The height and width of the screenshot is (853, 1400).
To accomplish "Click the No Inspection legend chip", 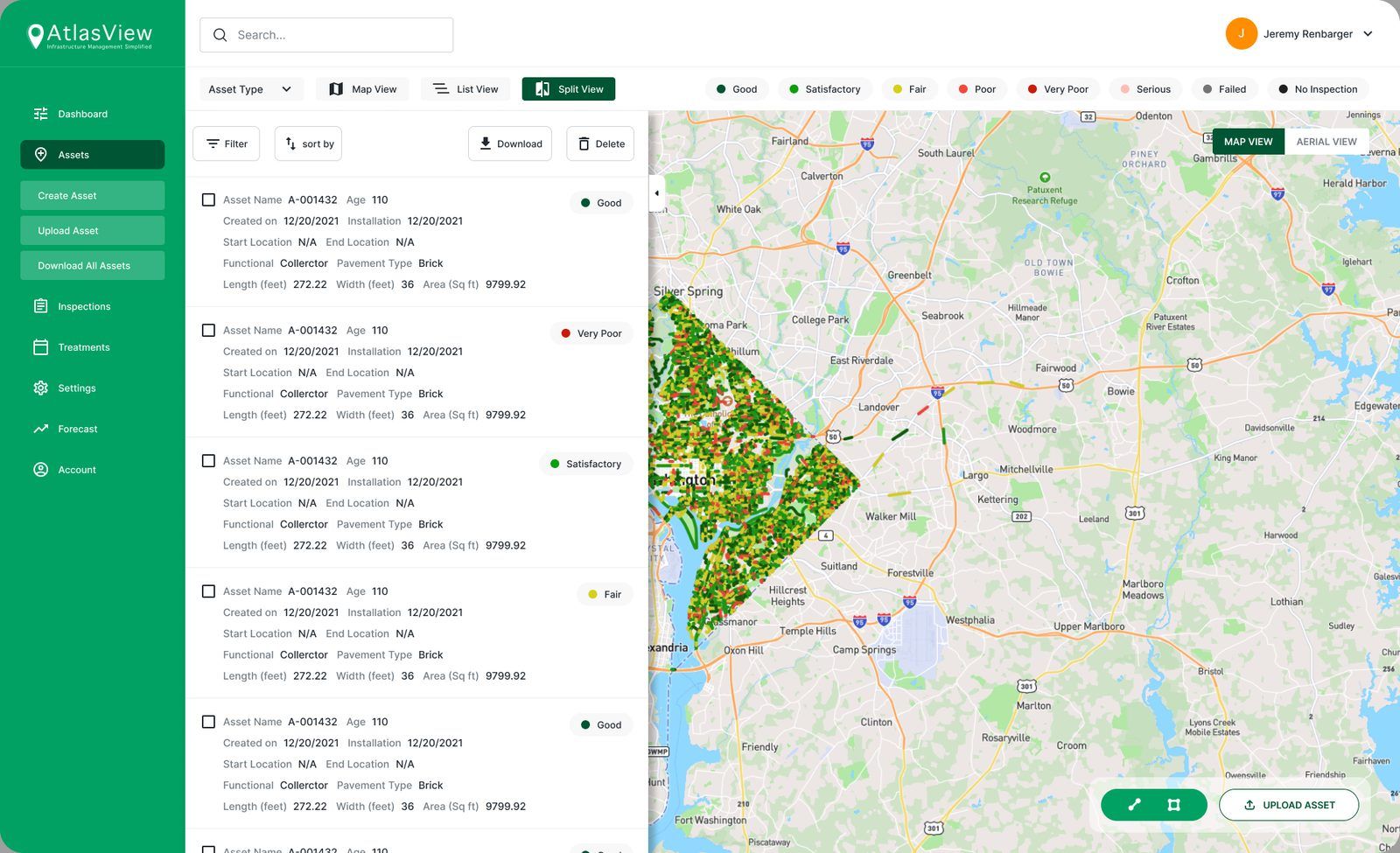I will tap(1318, 89).
